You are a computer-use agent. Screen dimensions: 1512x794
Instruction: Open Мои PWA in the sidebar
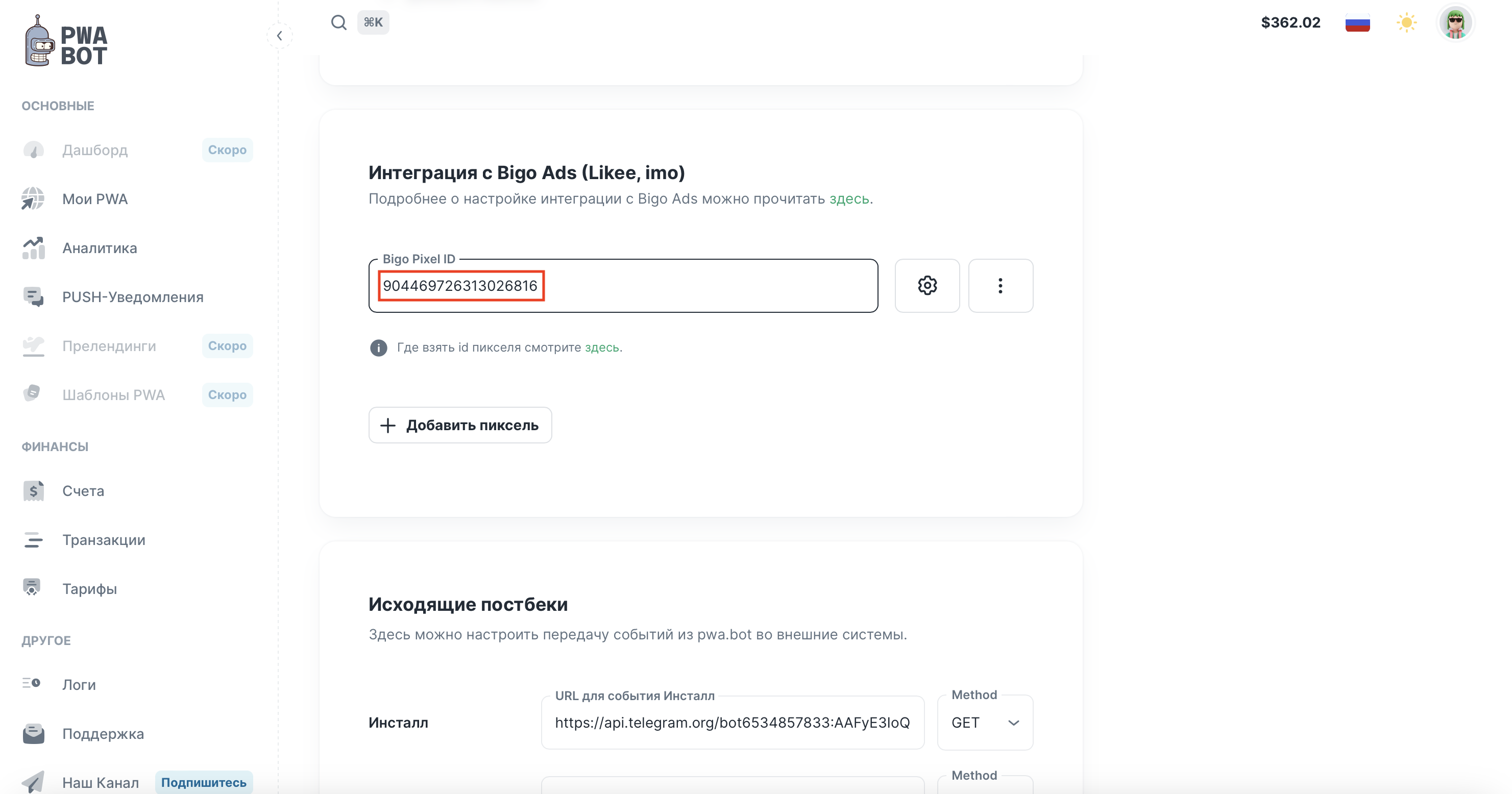(94, 199)
